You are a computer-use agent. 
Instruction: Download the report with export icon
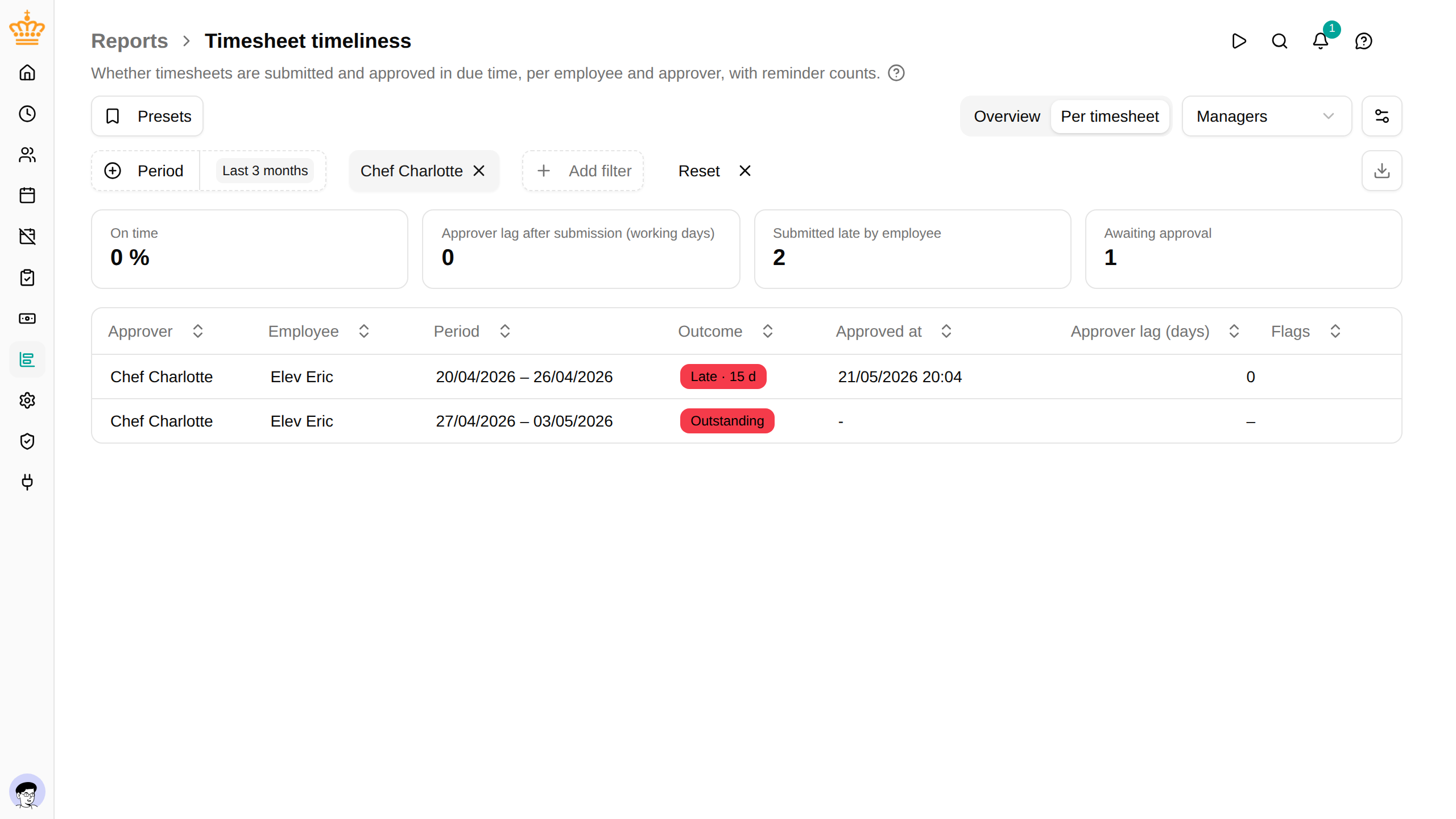(1382, 171)
